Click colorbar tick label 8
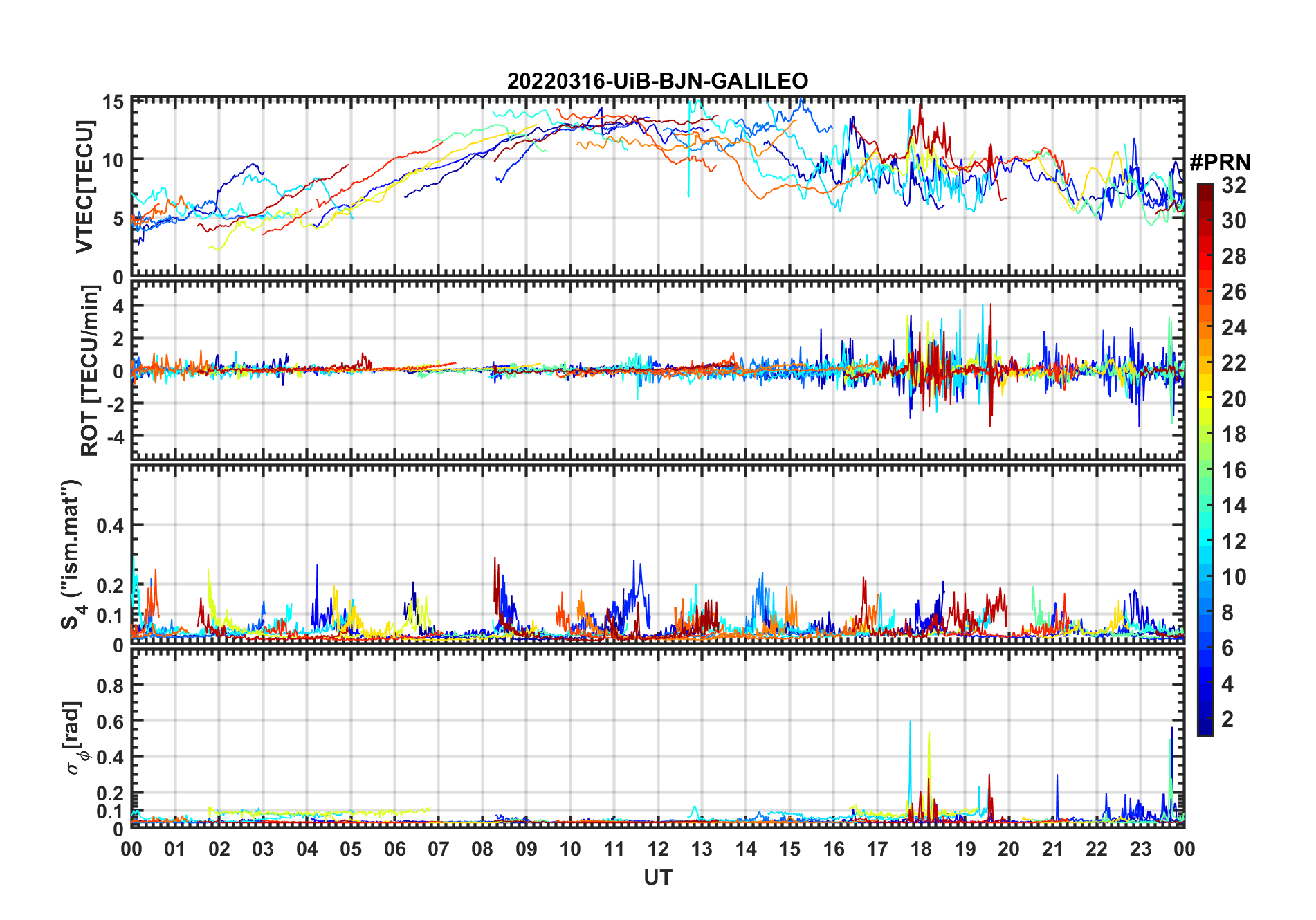The image size is (1316, 920). [1227, 612]
